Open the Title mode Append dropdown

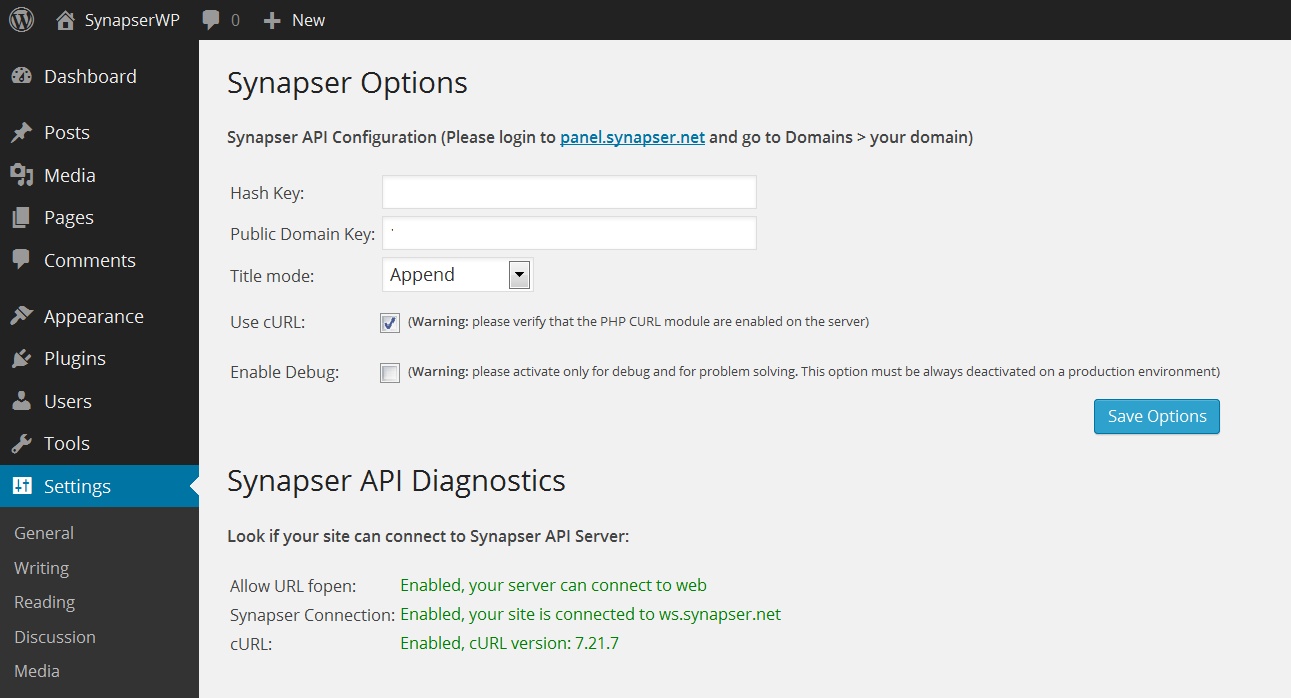click(x=458, y=275)
